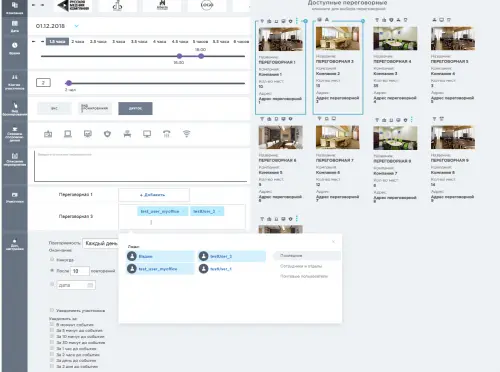This screenshot has width=500, height=372.
Task: Check notify 2 days before event
Action: click(x=52, y=366)
